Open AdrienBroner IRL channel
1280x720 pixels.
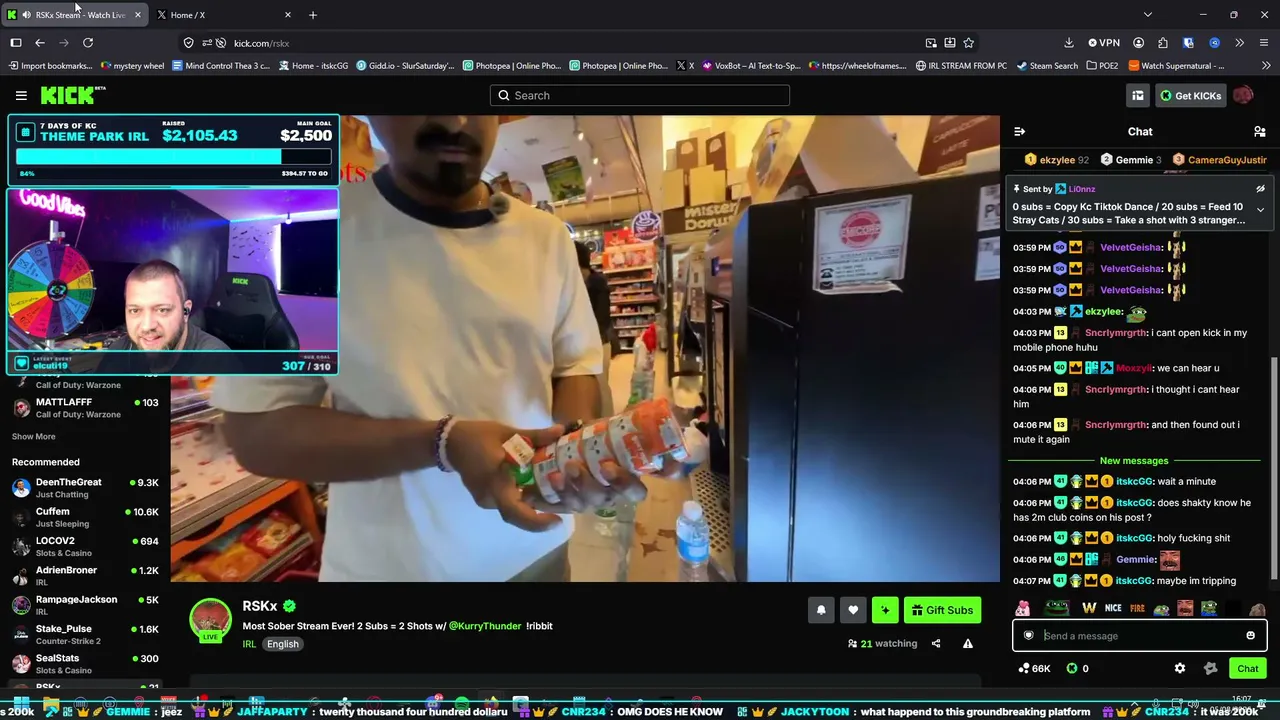85,576
